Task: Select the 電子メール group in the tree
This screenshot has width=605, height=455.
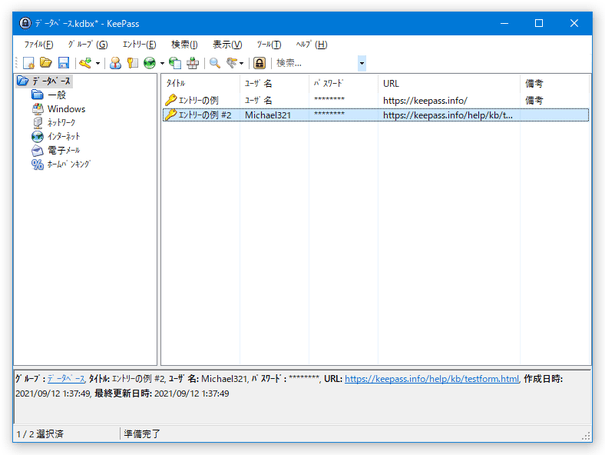Action: click(63, 150)
